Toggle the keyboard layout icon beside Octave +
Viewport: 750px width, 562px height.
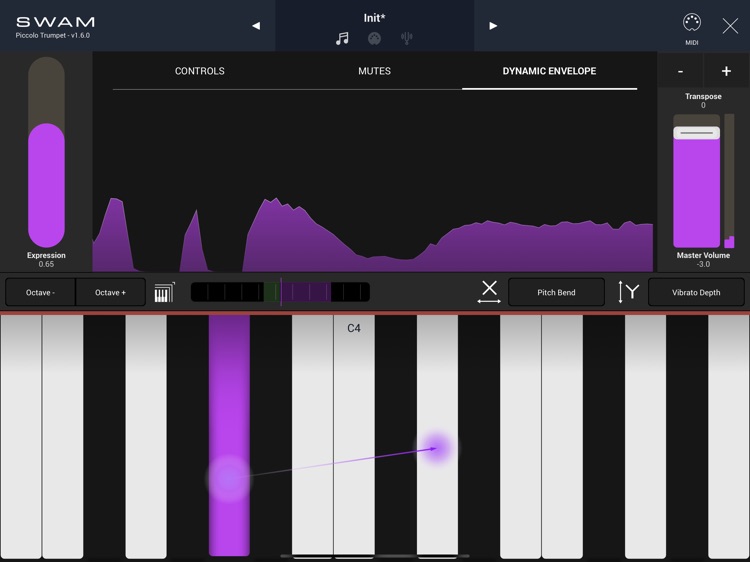pyautogui.click(x=165, y=292)
